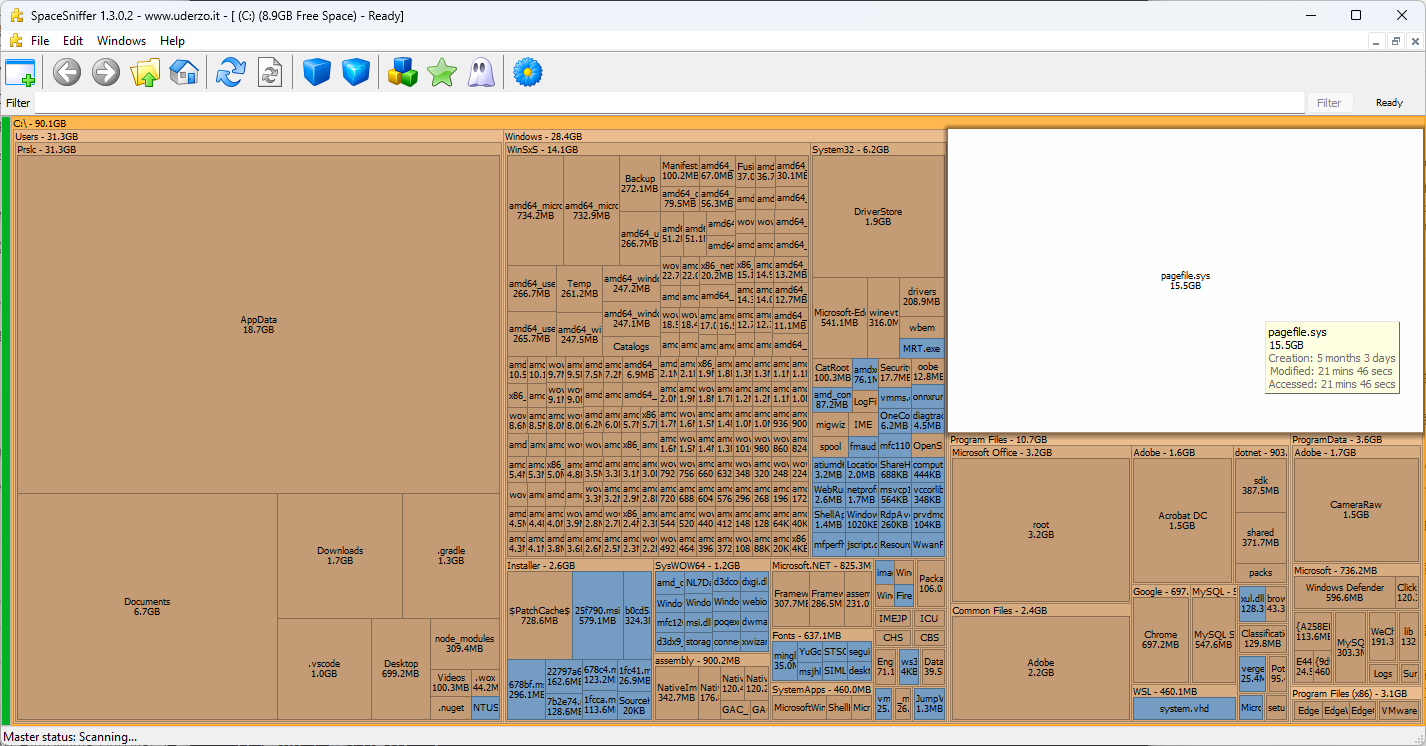Open the Help menu
Image resolution: width=1426 pixels, height=746 pixels.
[172, 41]
